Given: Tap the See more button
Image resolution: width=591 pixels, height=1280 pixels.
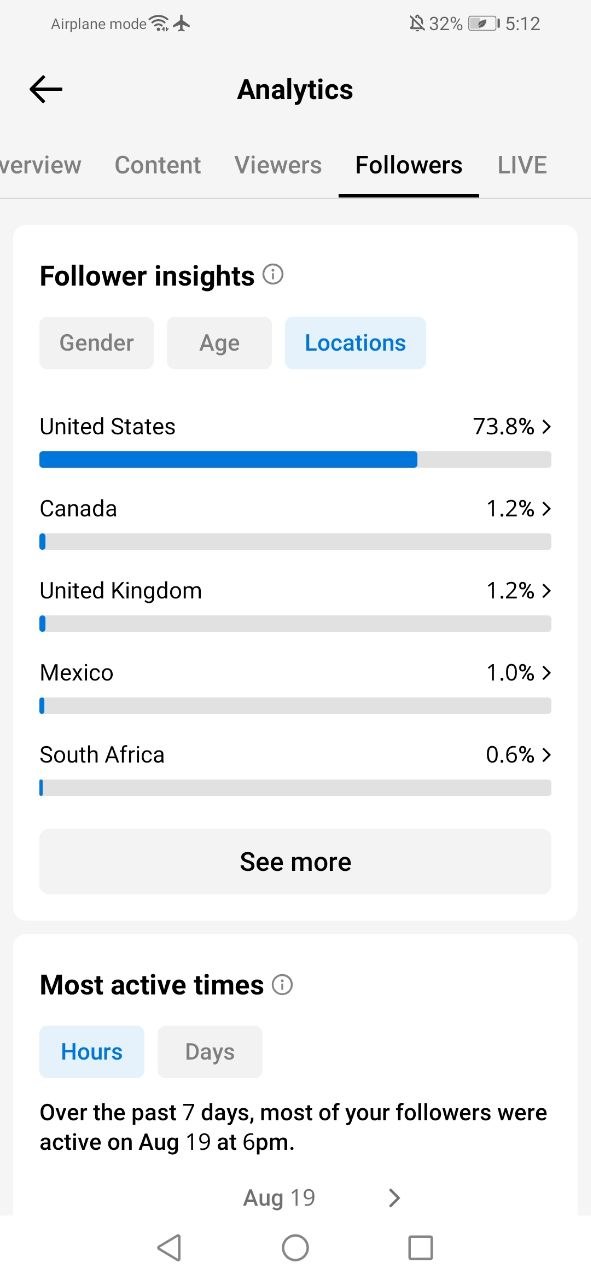Looking at the screenshot, I should 295,862.
